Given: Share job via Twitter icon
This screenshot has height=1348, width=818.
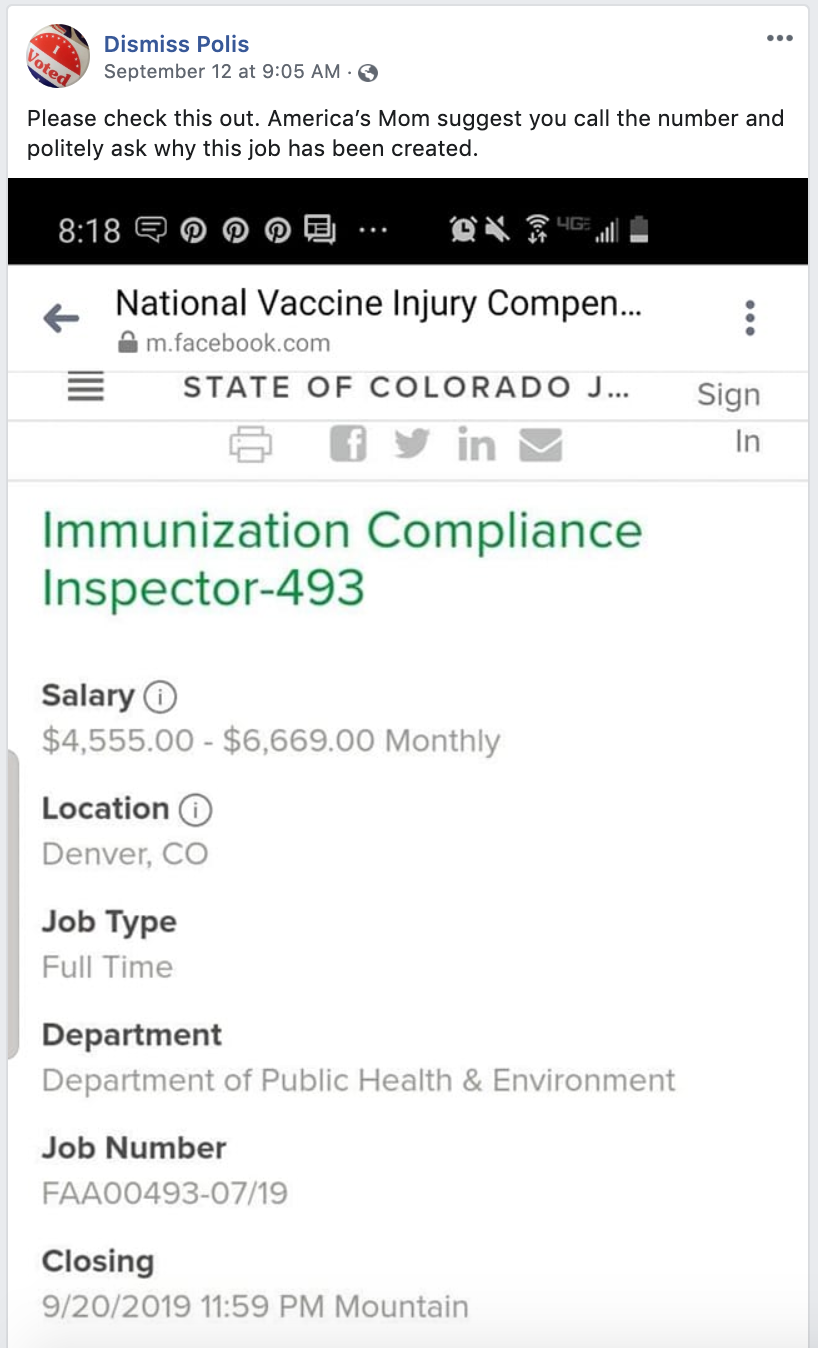Looking at the screenshot, I should 412,444.
